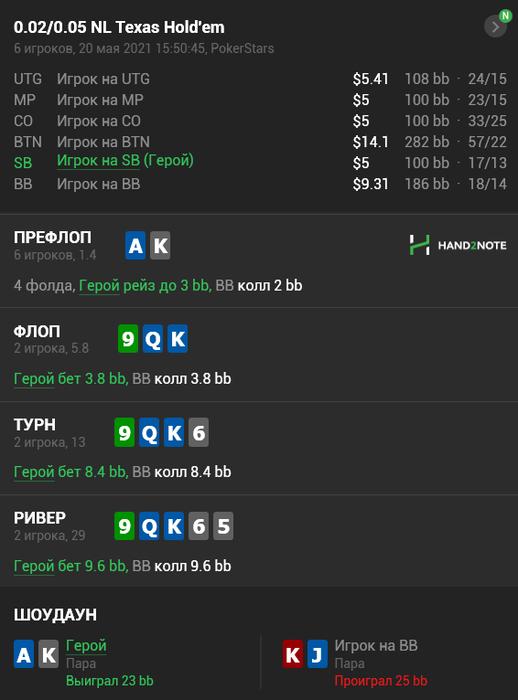The width and height of the screenshot is (518, 700).
Task: Select the Игрок на UTG player name
Action: click(x=103, y=79)
